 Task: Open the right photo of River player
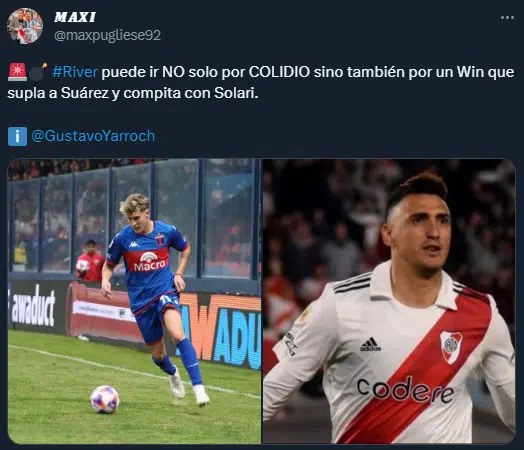pyautogui.click(x=389, y=301)
